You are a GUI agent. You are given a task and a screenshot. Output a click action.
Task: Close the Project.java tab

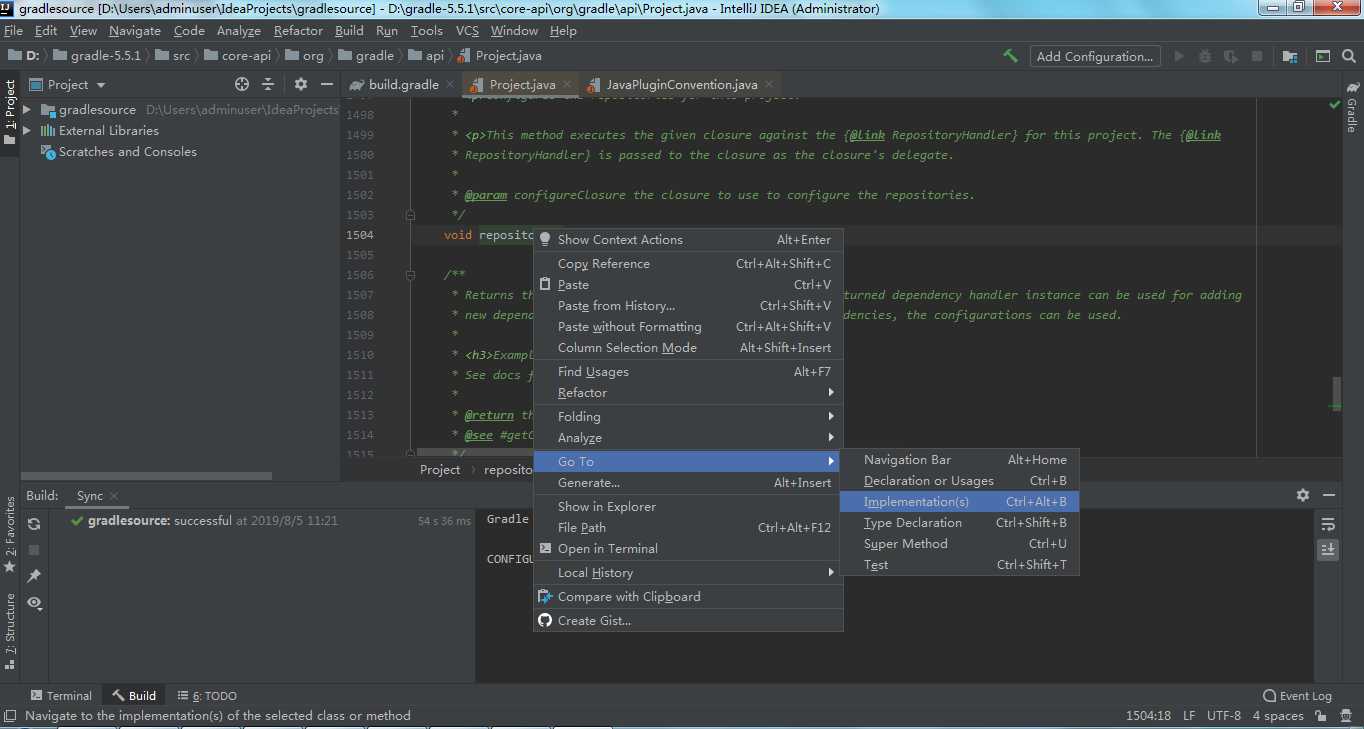[567, 85]
